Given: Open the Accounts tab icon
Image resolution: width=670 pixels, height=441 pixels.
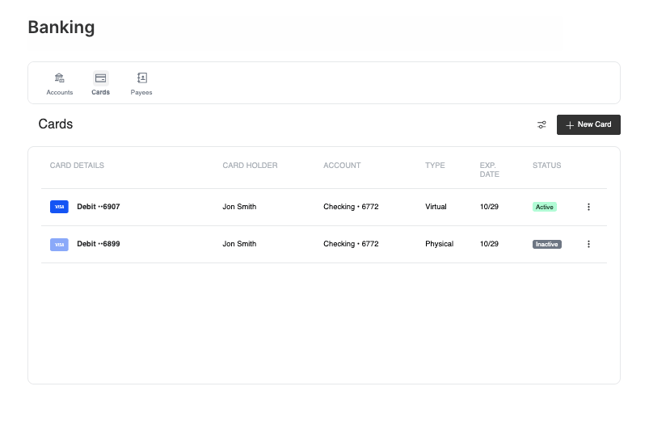Looking at the screenshot, I should pyautogui.click(x=59, y=78).
